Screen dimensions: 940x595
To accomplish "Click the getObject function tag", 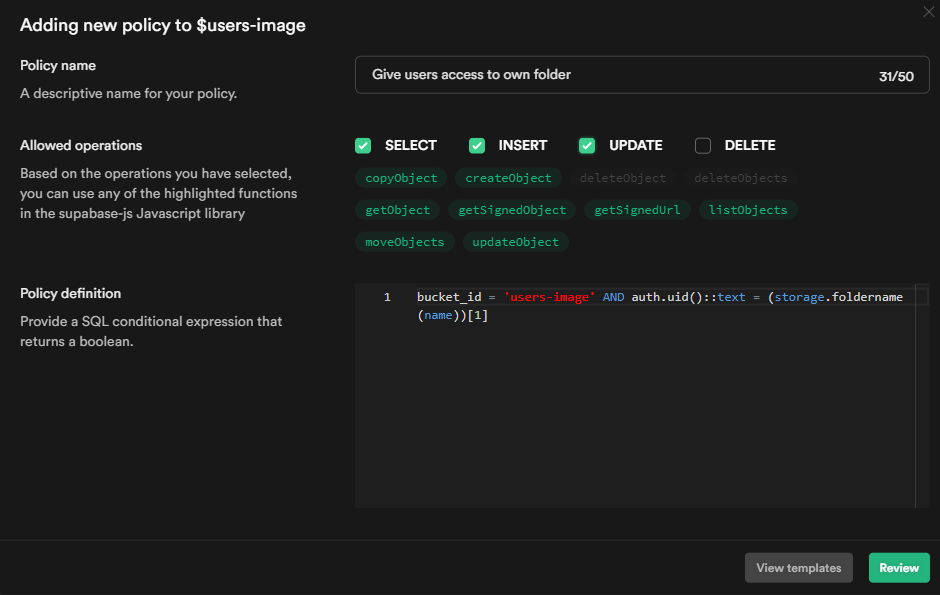I will click(x=397, y=210).
